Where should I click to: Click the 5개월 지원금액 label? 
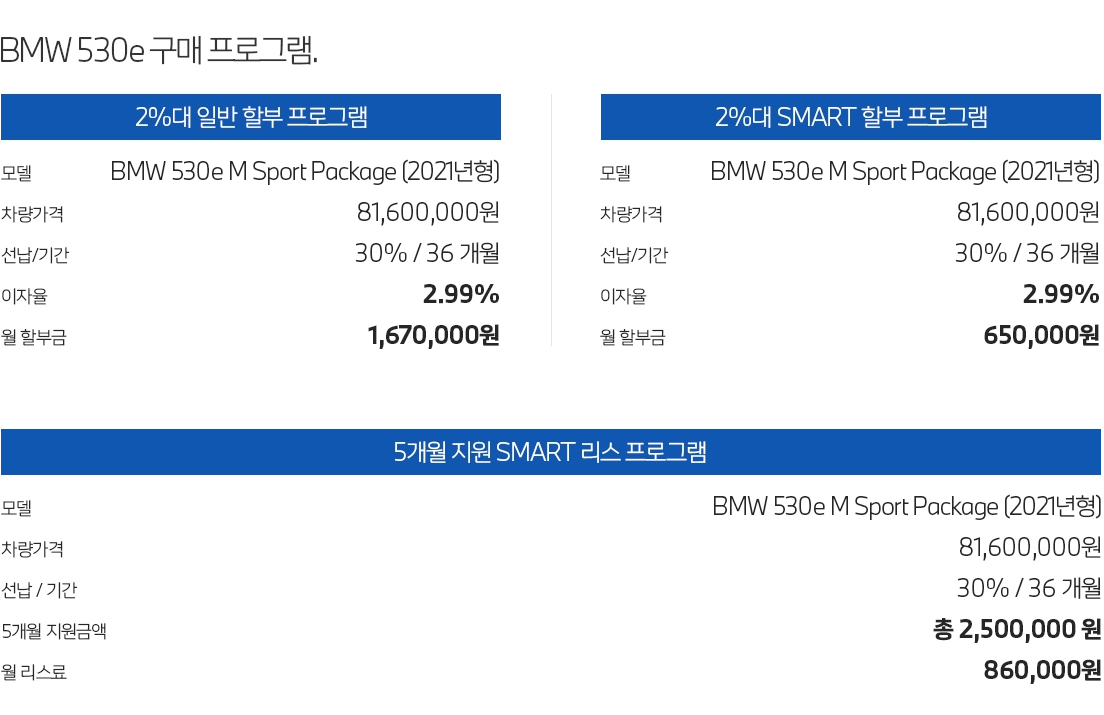click(54, 631)
